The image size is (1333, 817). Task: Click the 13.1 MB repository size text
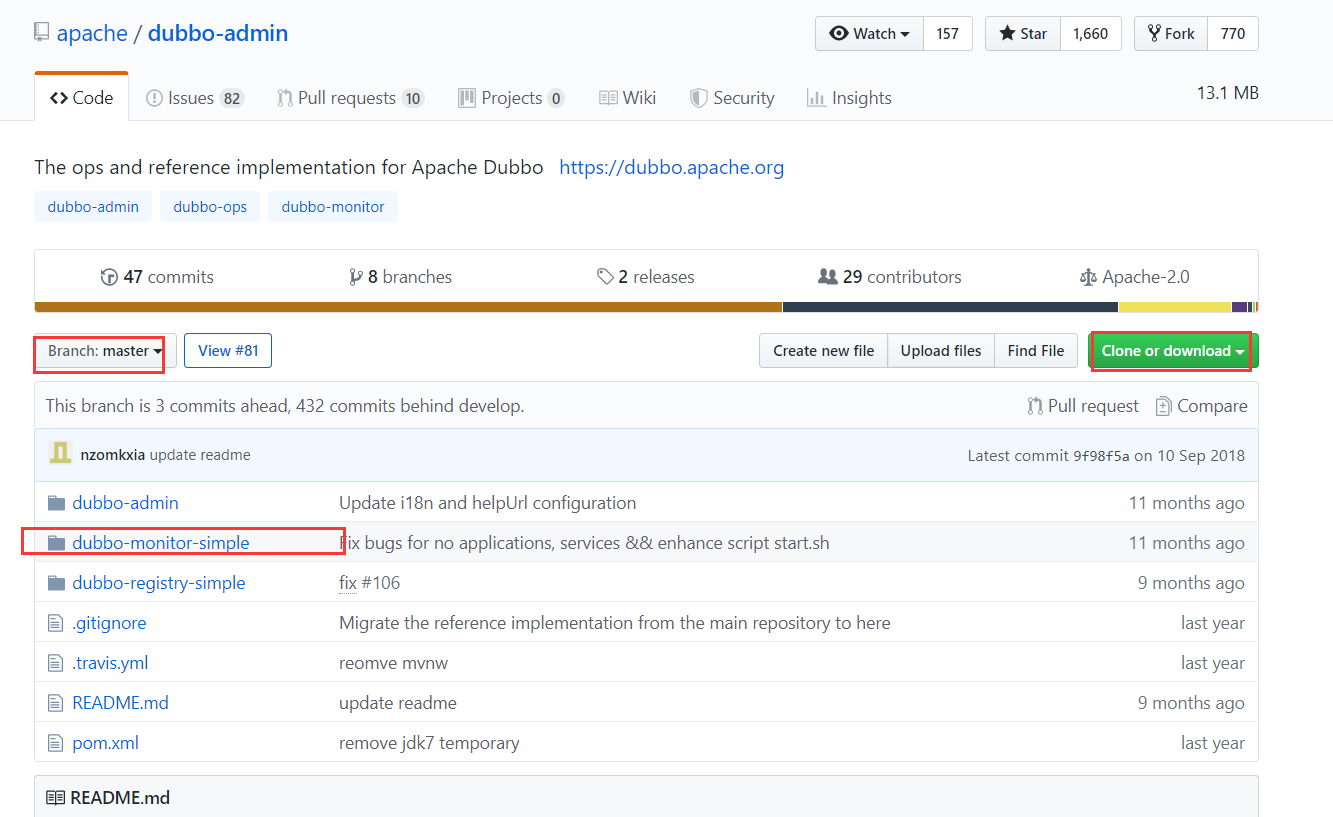1227,93
